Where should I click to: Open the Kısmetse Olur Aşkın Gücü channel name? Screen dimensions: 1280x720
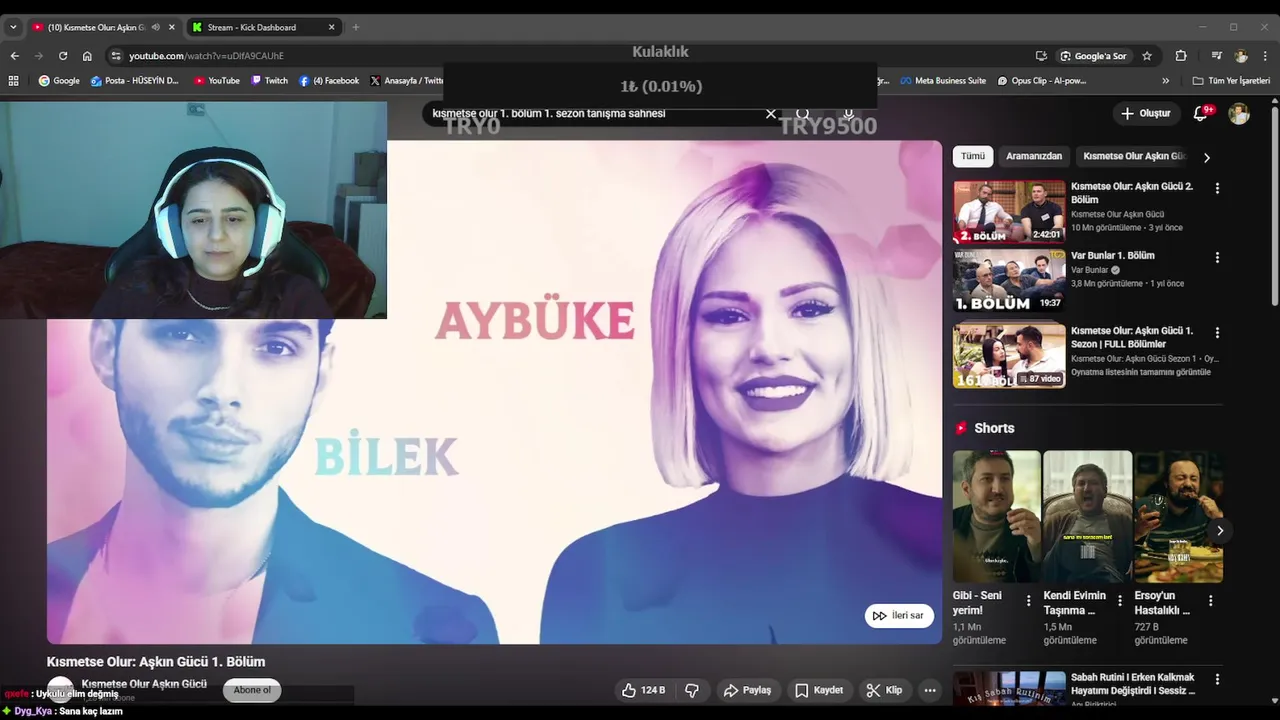(x=144, y=684)
